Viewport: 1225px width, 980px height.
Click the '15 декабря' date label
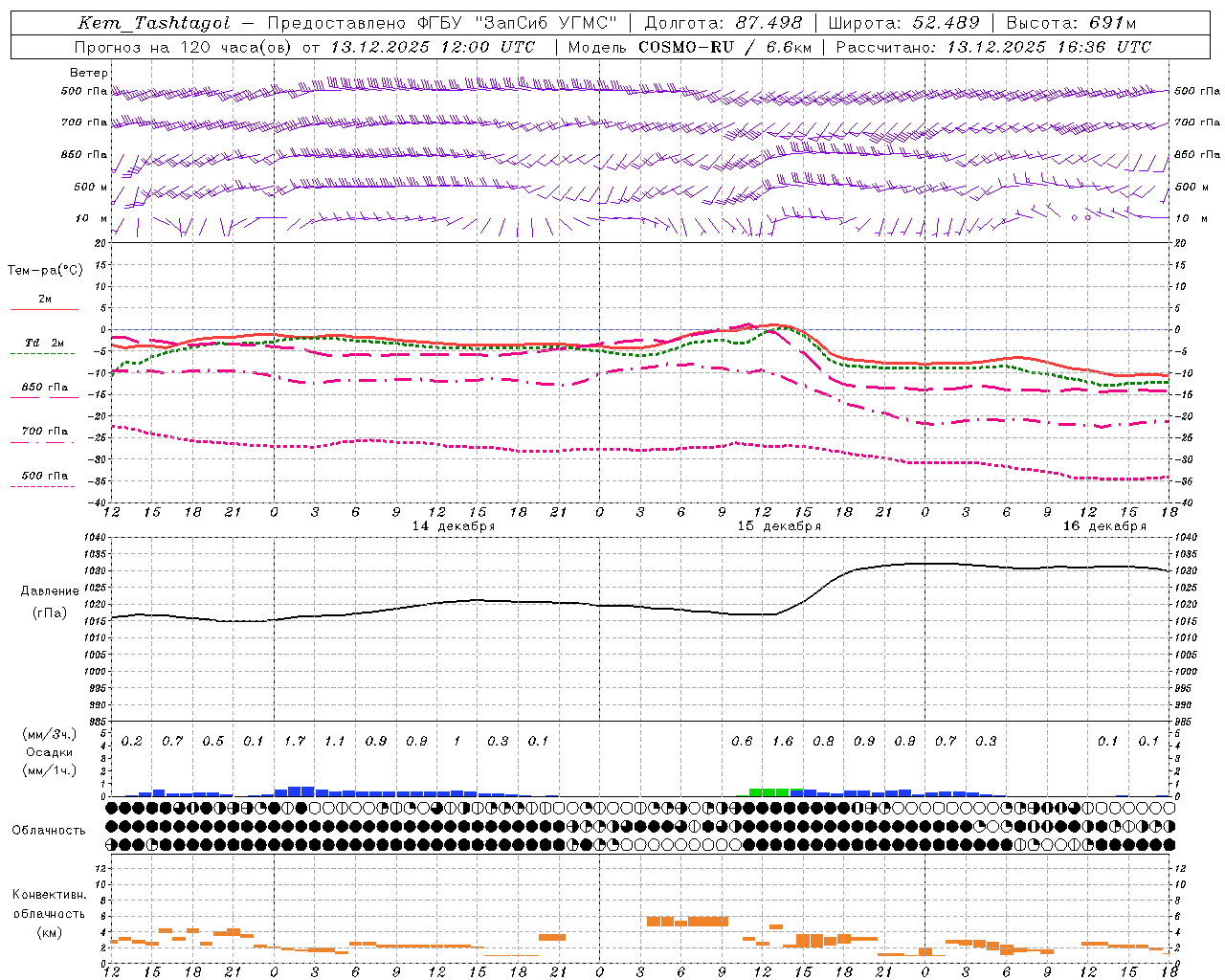[779, 526]
